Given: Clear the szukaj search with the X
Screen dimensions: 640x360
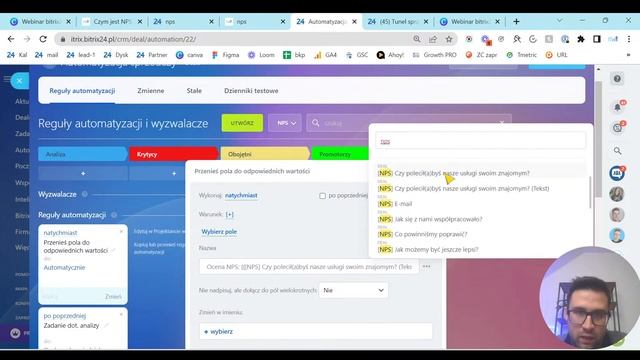Looking at the screenshot, I should pos(502,122).
